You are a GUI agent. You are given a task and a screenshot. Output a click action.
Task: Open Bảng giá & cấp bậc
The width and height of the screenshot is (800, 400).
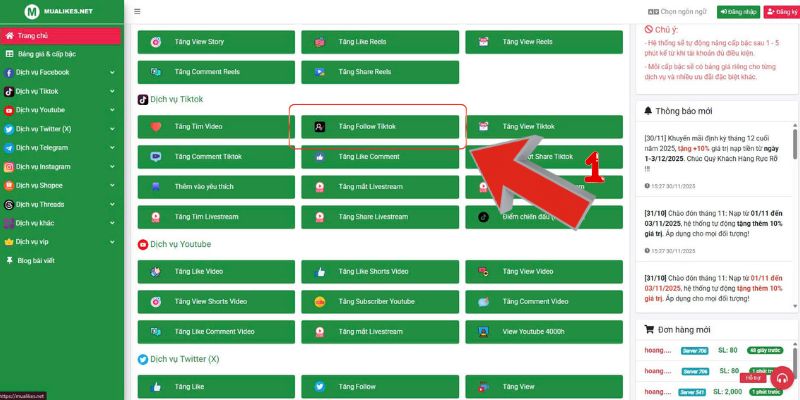60,54
